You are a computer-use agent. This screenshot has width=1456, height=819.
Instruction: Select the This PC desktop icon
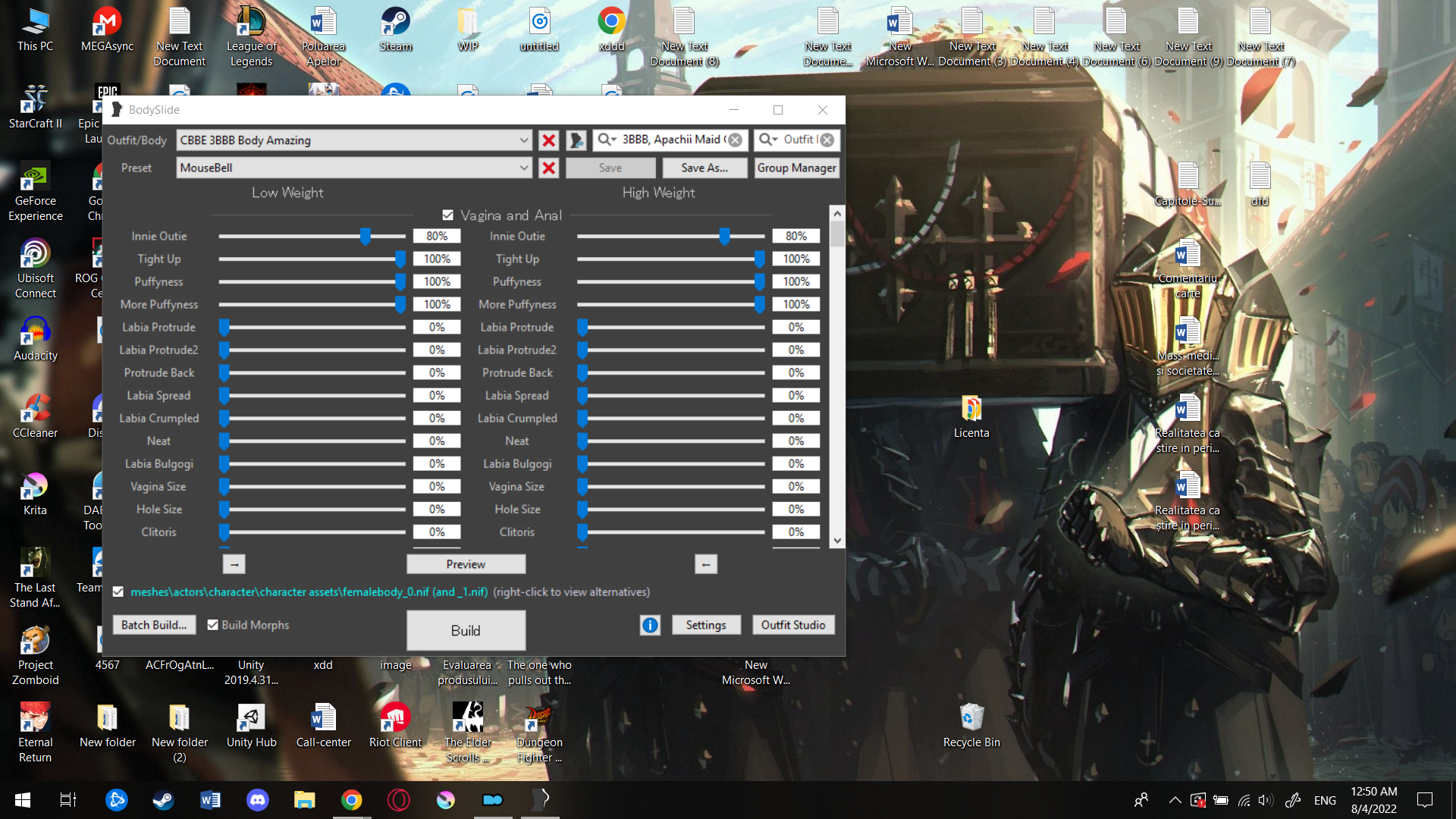tap(35, 30)
